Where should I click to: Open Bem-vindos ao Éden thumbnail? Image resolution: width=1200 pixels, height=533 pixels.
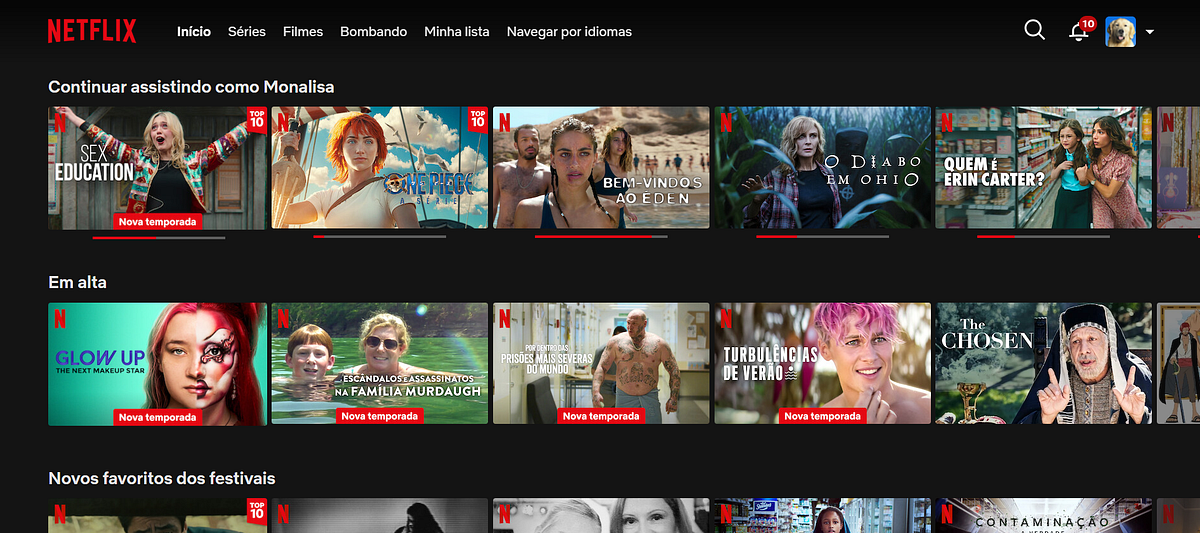coord(601,167)
